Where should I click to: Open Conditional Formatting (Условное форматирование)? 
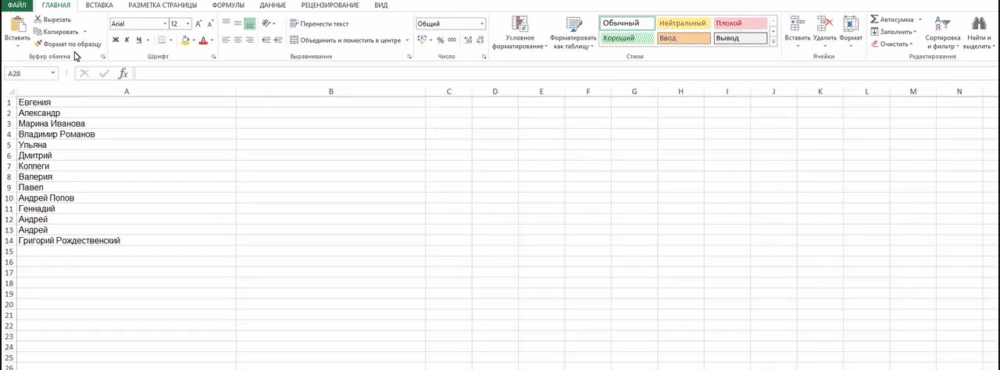(x=520, y=33)
